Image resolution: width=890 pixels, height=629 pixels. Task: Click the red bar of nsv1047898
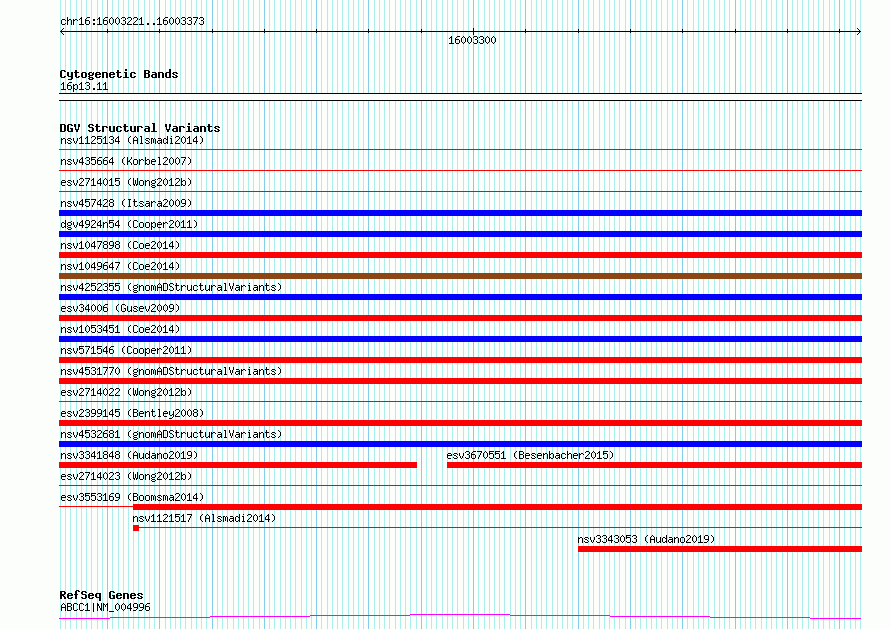coord(460,255)
